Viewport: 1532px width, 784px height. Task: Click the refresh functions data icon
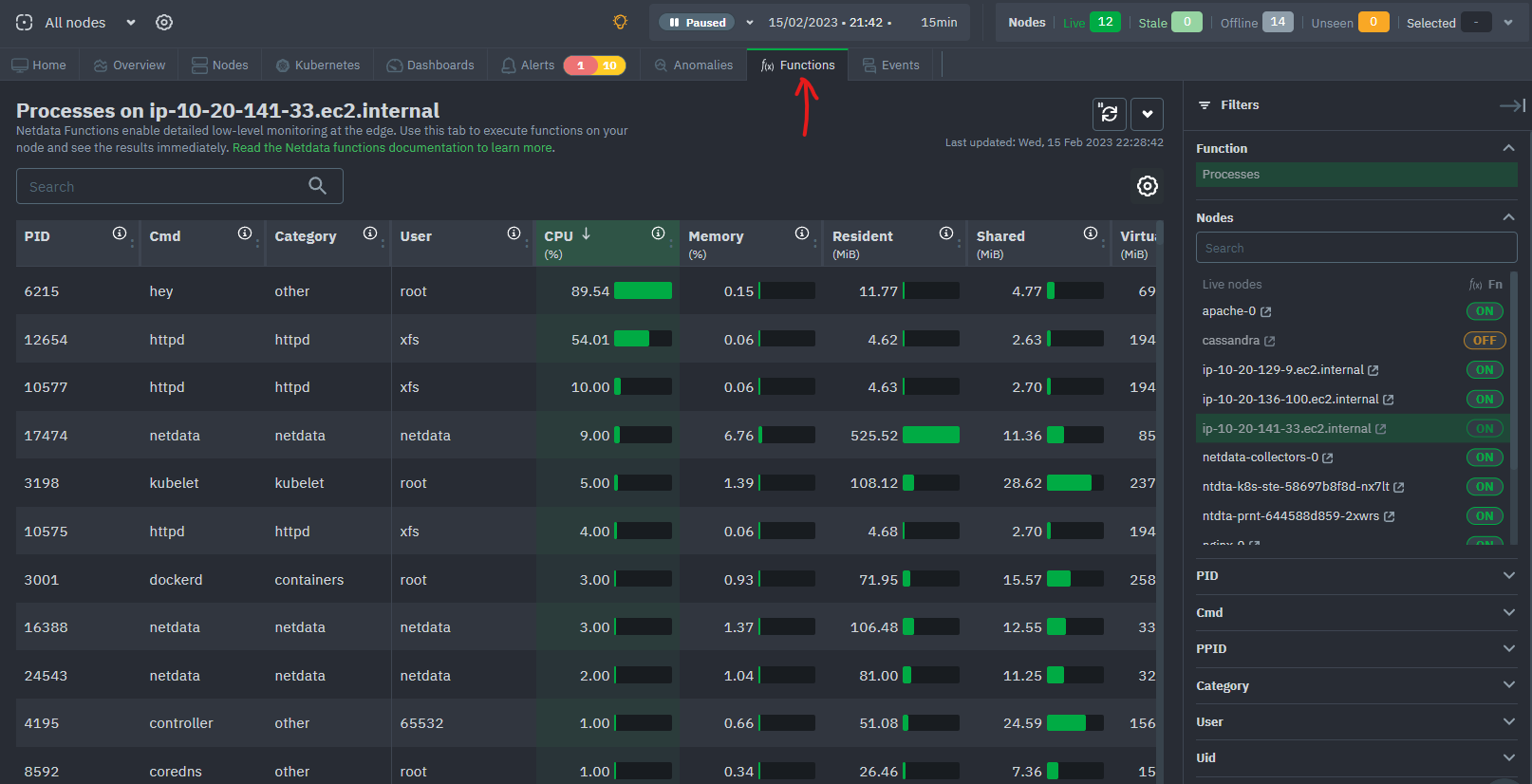click(1109, 114)
